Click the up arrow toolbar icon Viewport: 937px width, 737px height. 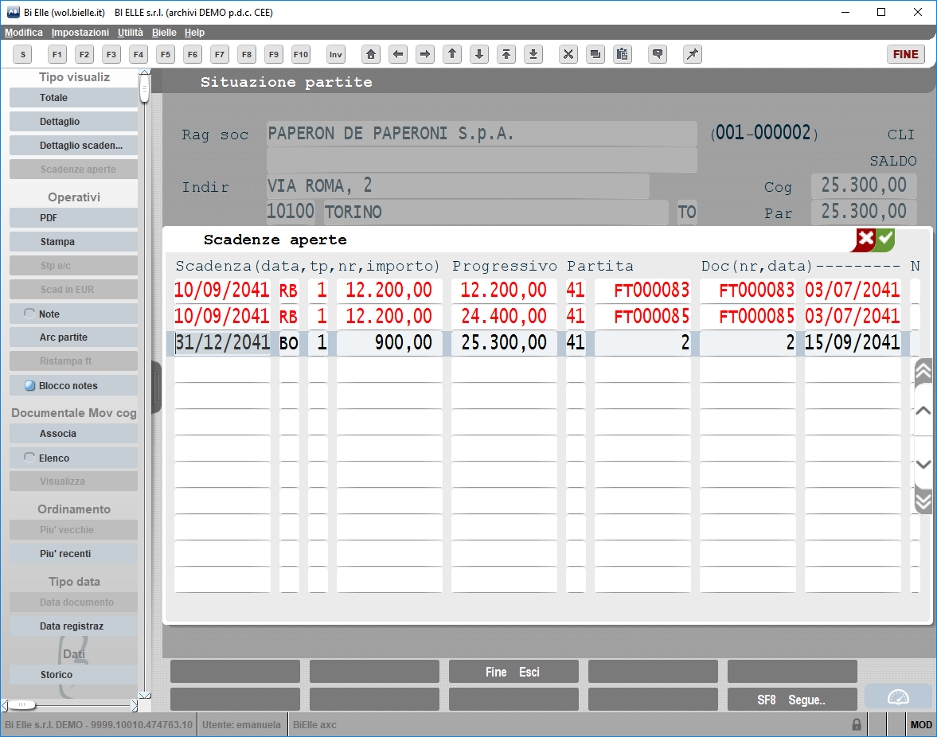pos(452,54)
